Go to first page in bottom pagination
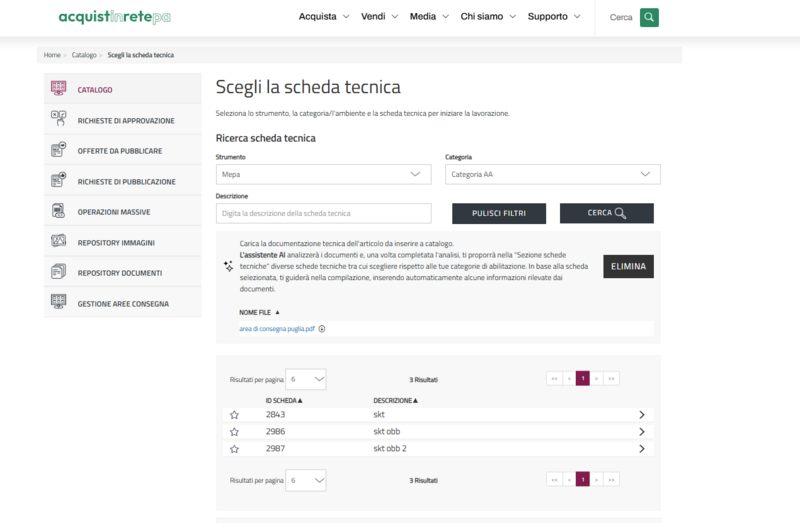Viewport: 800px width, 523px height. point(555,480)
